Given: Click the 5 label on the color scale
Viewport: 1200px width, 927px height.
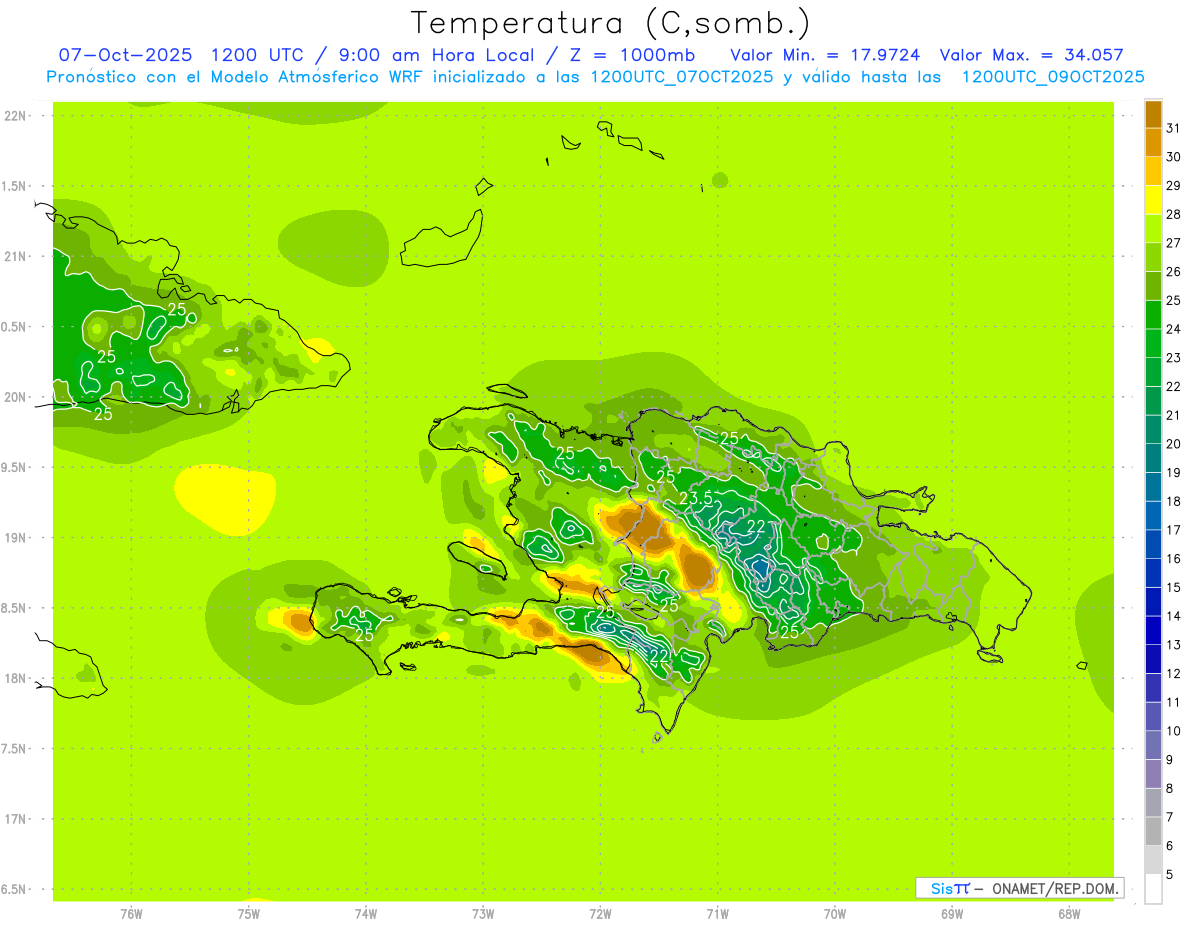Looking at the screenshot, I should (x=1170, y=875).
